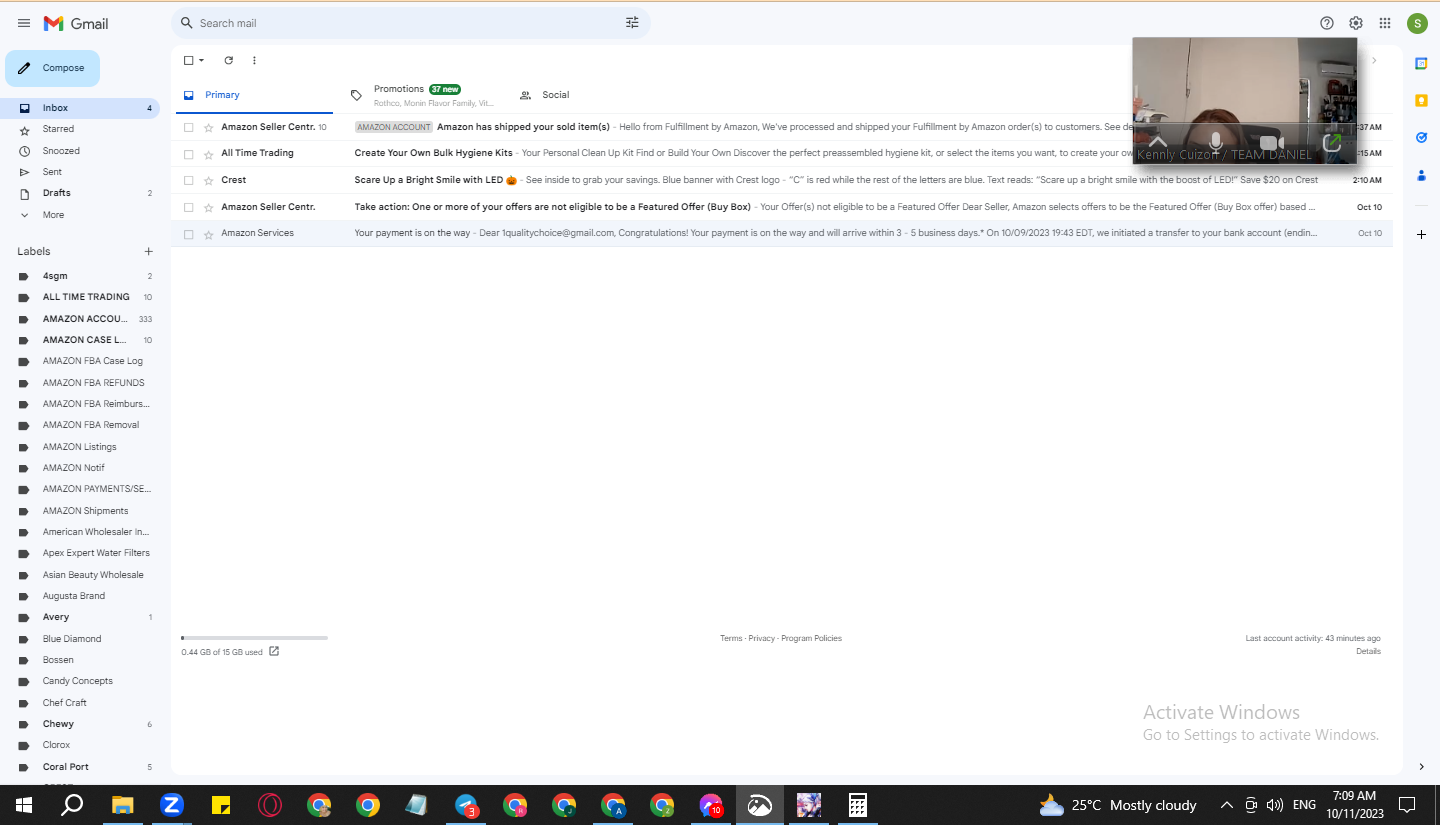Refresh the inbox with the reload icon
Viewport: 1440px width, 825px height.
(229, 60)
